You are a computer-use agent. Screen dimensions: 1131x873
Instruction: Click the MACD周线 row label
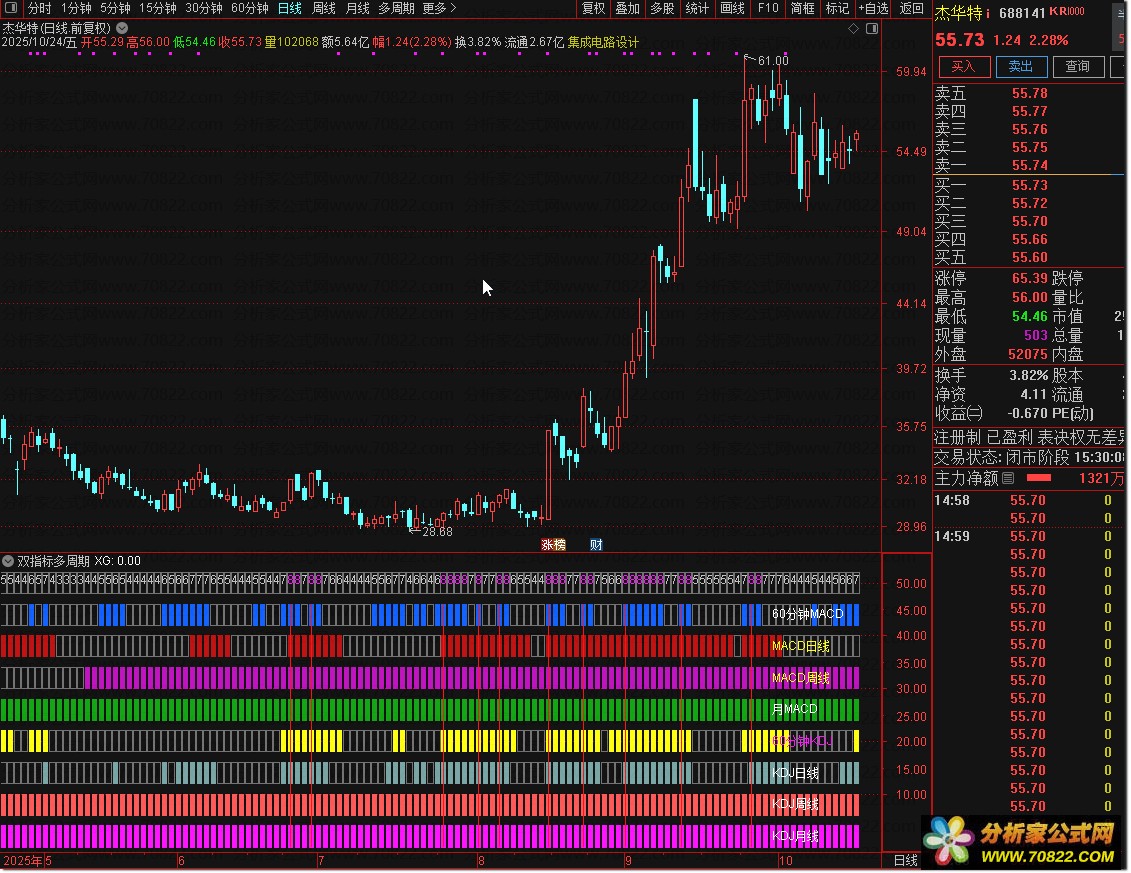click(x=801, y=677)
